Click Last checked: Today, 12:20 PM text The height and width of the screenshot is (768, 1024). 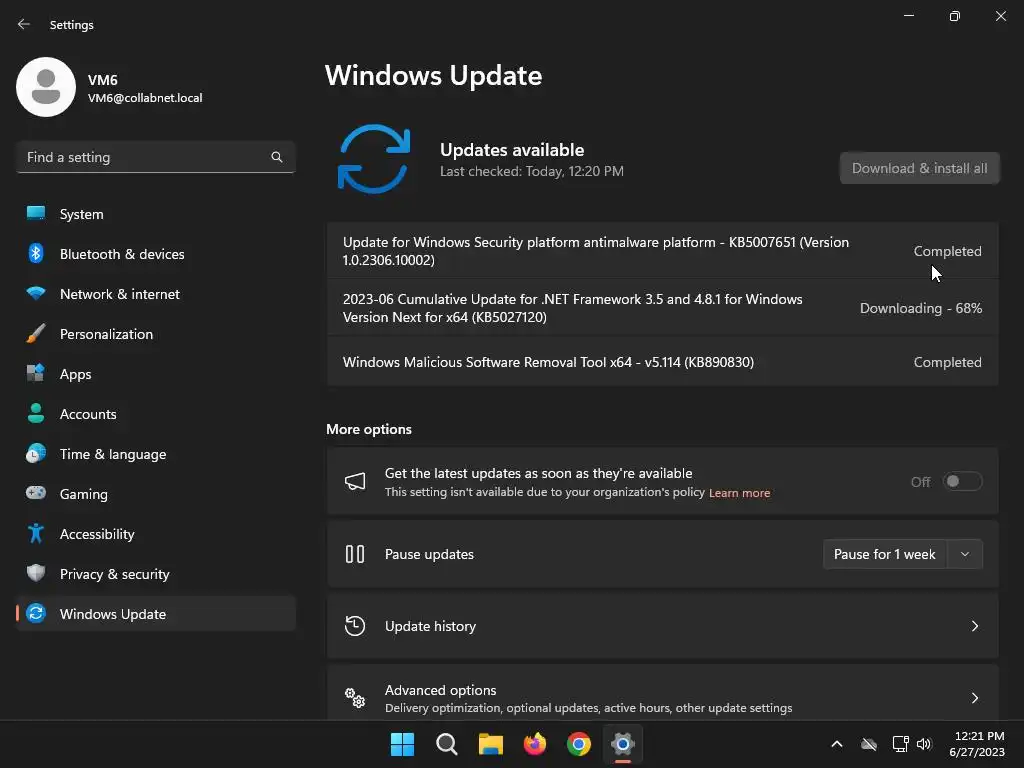click(532, 171)
